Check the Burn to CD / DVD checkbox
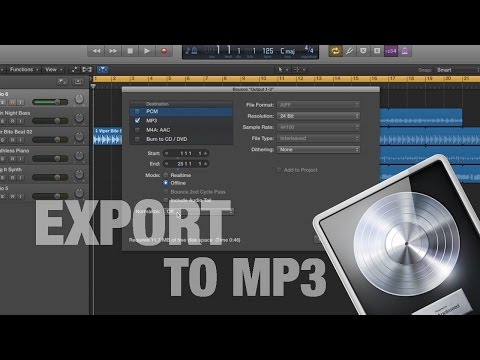Viewport: 480px width, 360px height. pyautogui.click(x=137, y=139)
